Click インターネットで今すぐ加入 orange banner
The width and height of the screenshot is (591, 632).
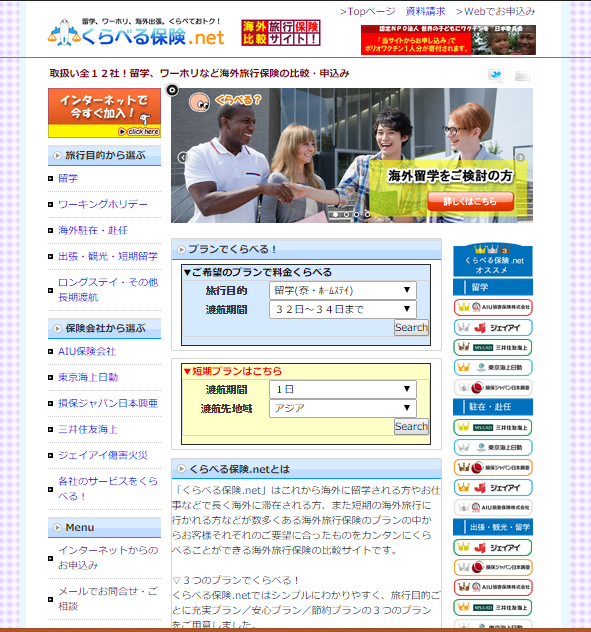pyautogui.click(x=104, y=113)
